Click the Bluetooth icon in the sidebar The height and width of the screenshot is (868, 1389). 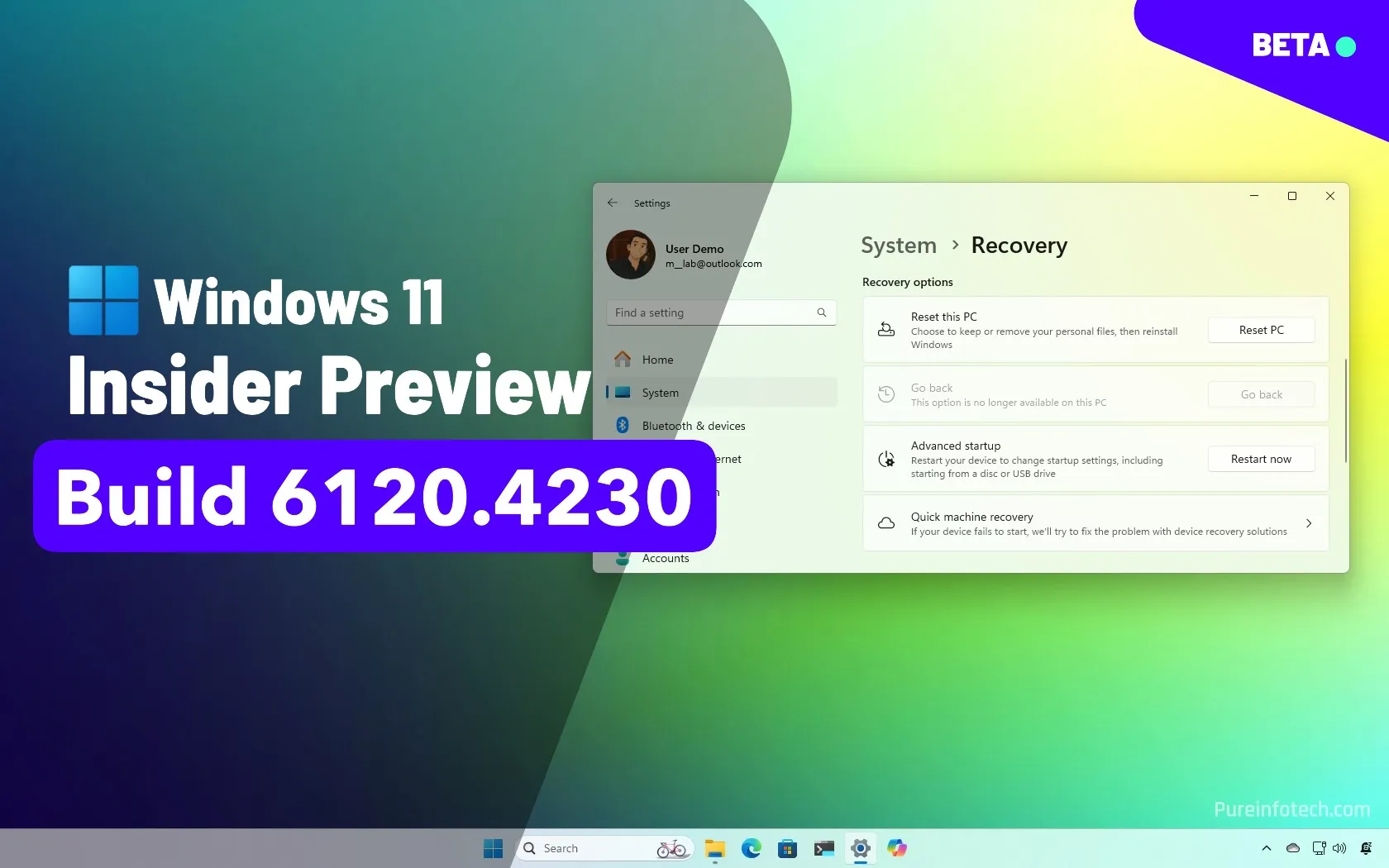pos(623,426)
